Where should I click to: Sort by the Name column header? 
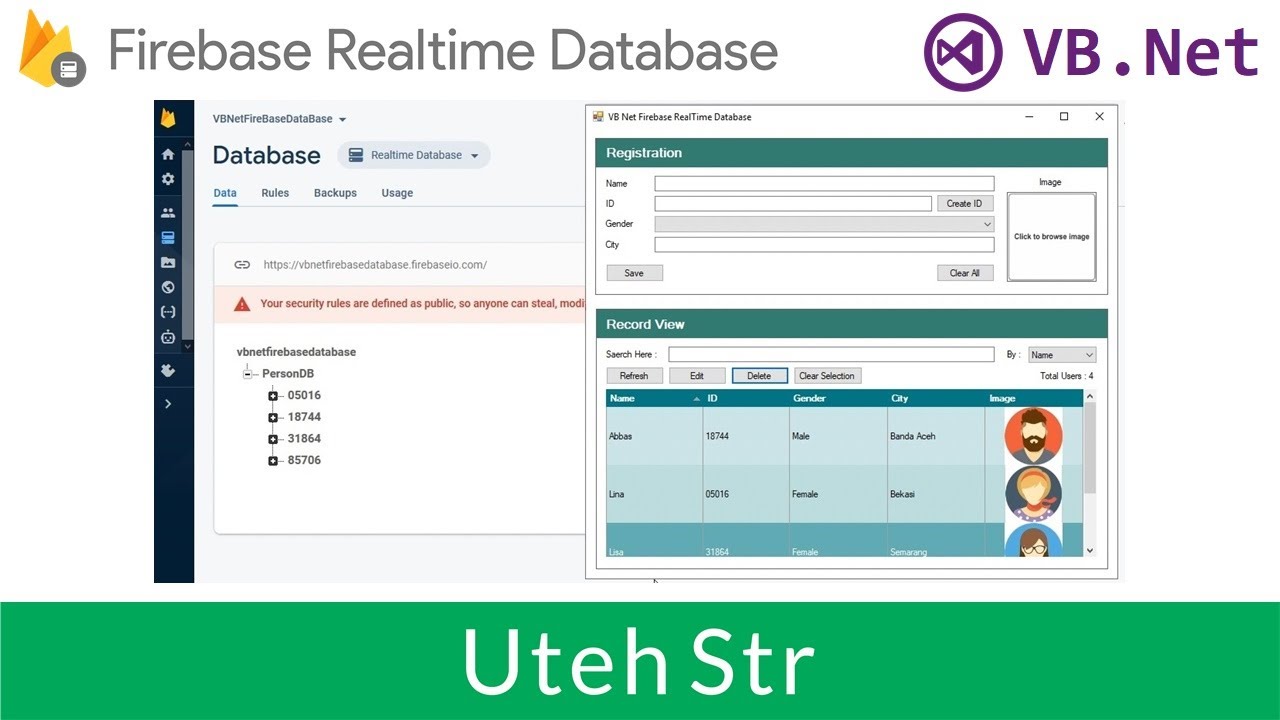point(654,399)
